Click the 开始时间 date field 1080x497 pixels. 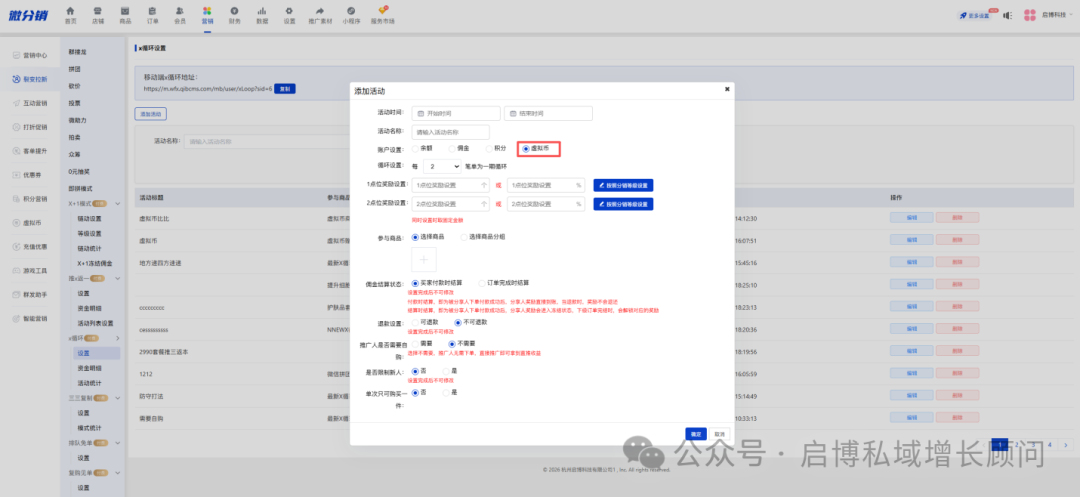(x=456, y=114)
